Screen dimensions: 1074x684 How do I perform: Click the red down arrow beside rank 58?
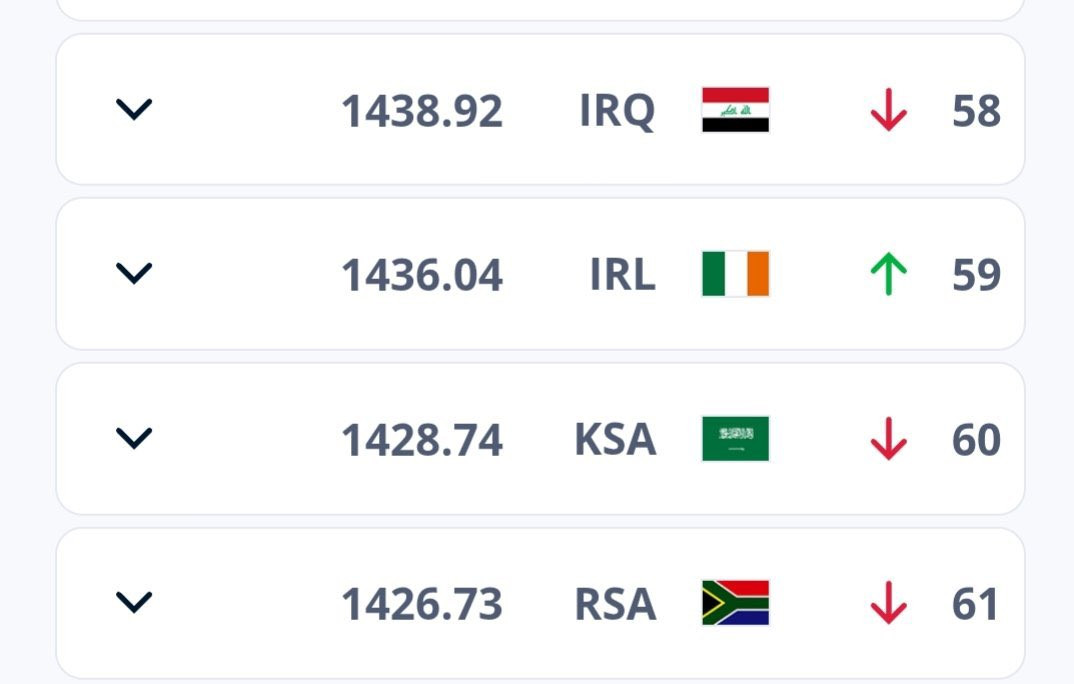(888, 110)
